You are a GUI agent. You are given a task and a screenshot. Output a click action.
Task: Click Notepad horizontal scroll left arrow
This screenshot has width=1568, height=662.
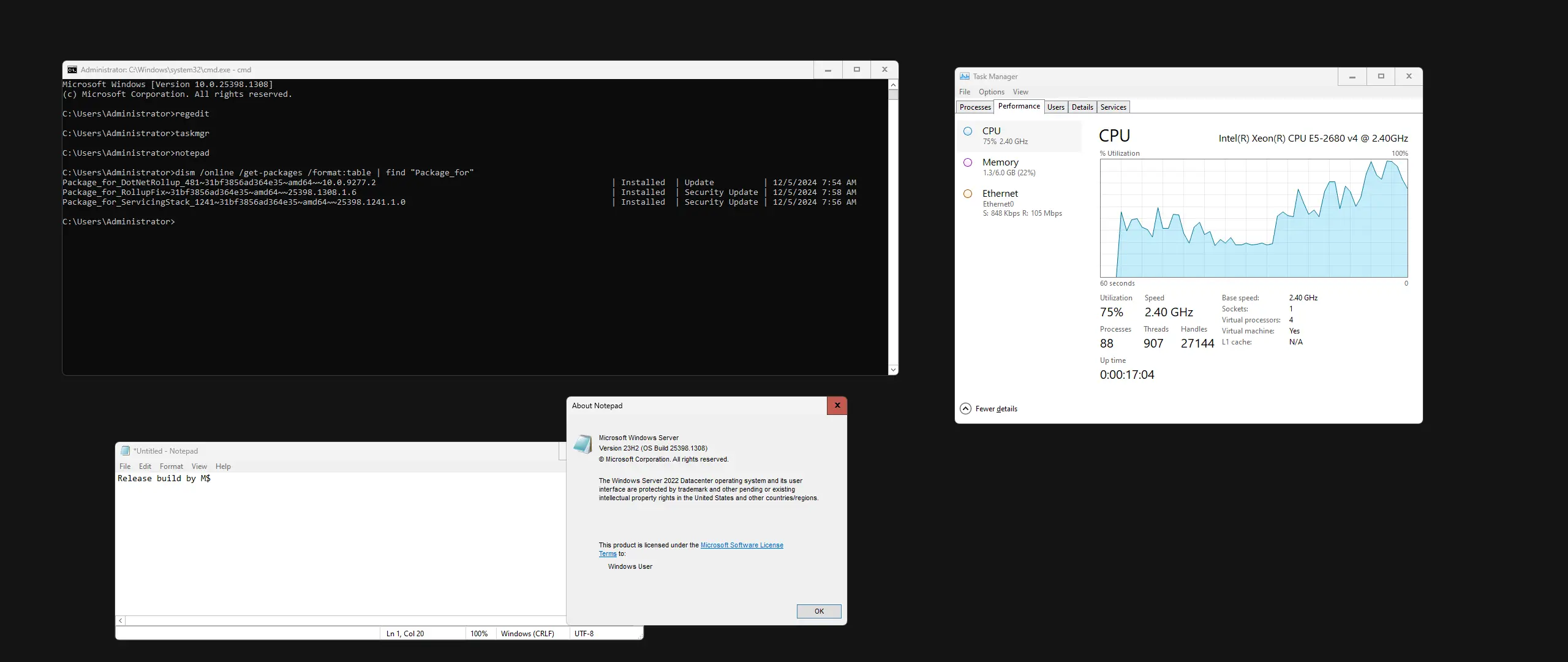click(x=121, y=621)
